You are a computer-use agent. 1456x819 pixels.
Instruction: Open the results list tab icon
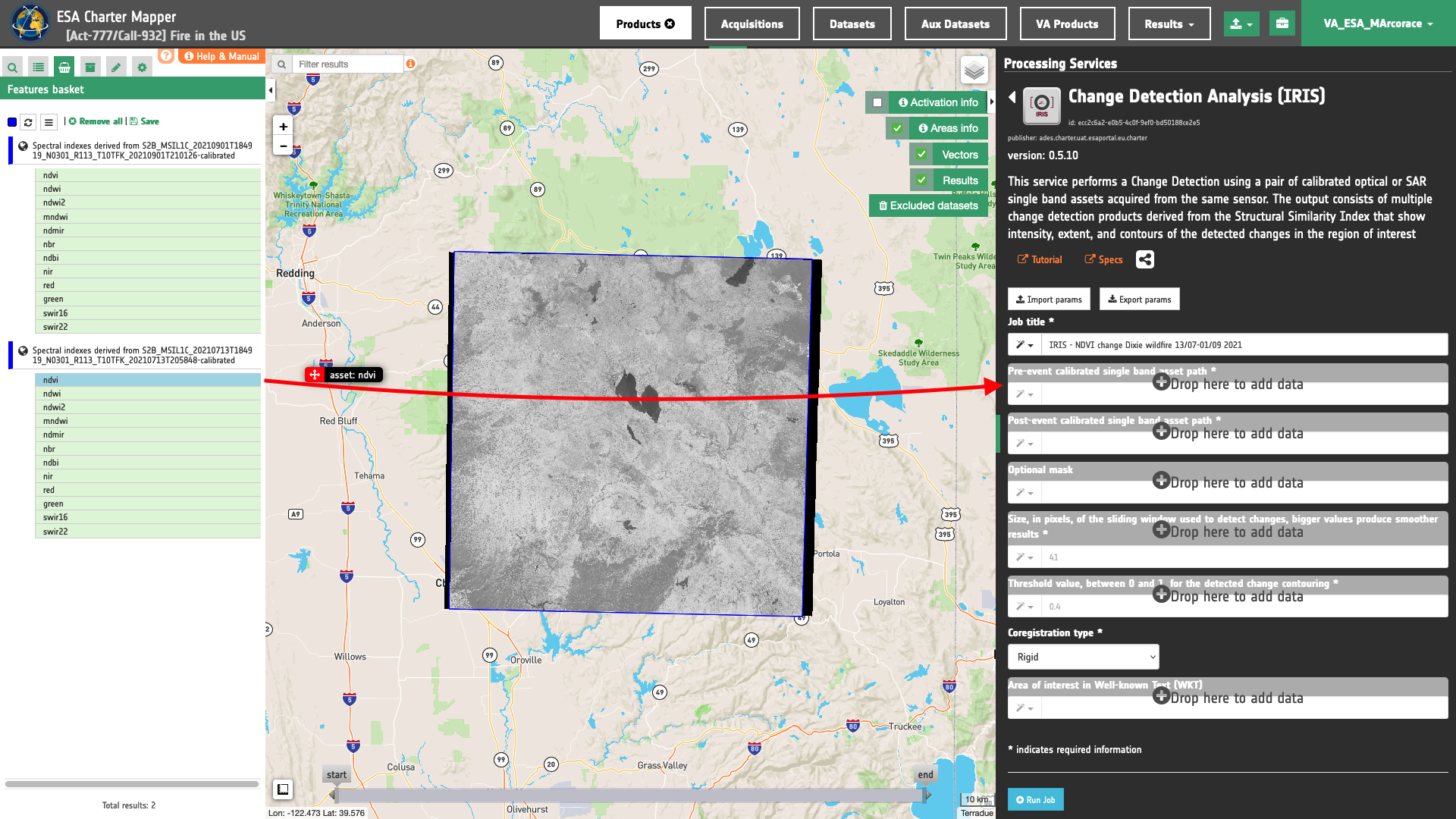39,67
